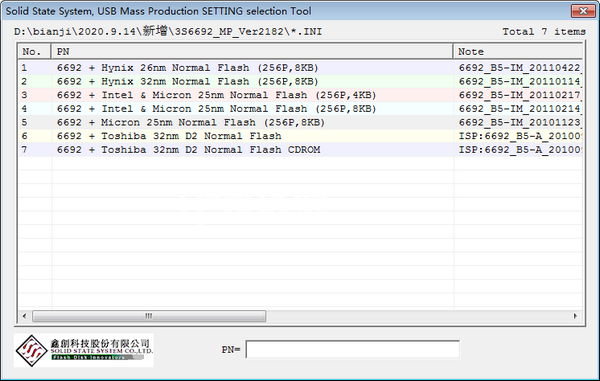The image size is (600, 381).
Task: Focus the PN= input field
Action: coord(352,349)
